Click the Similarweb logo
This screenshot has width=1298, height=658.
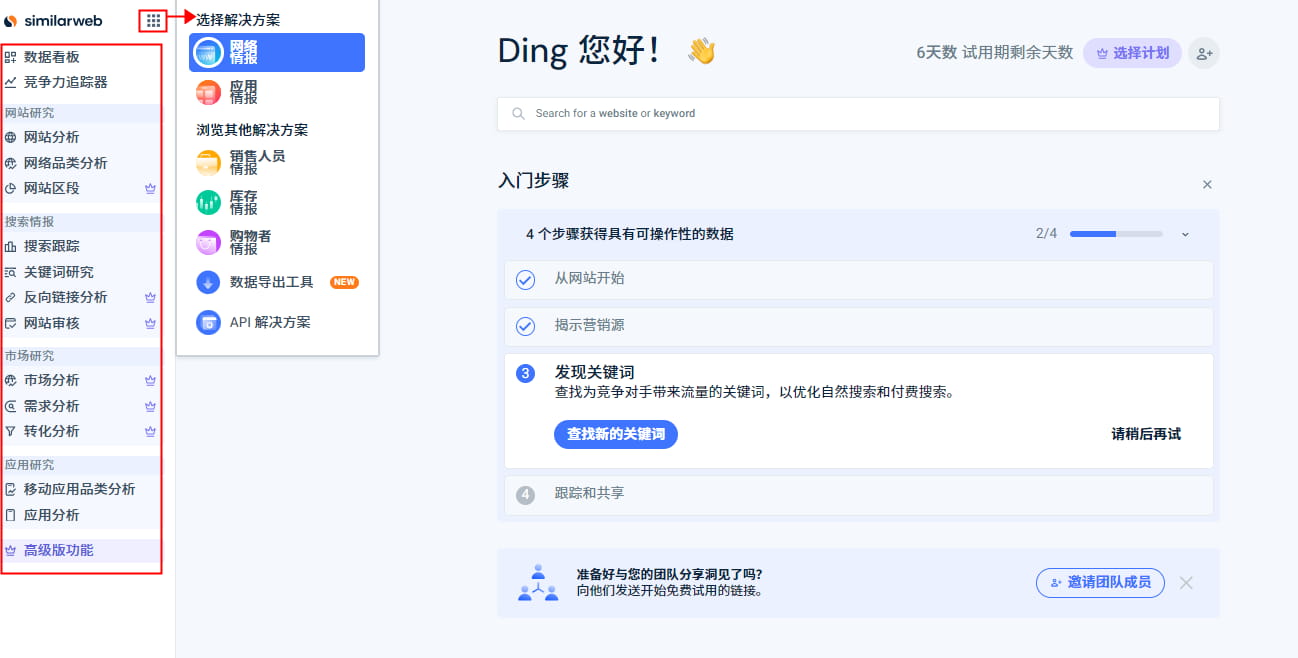54,20
